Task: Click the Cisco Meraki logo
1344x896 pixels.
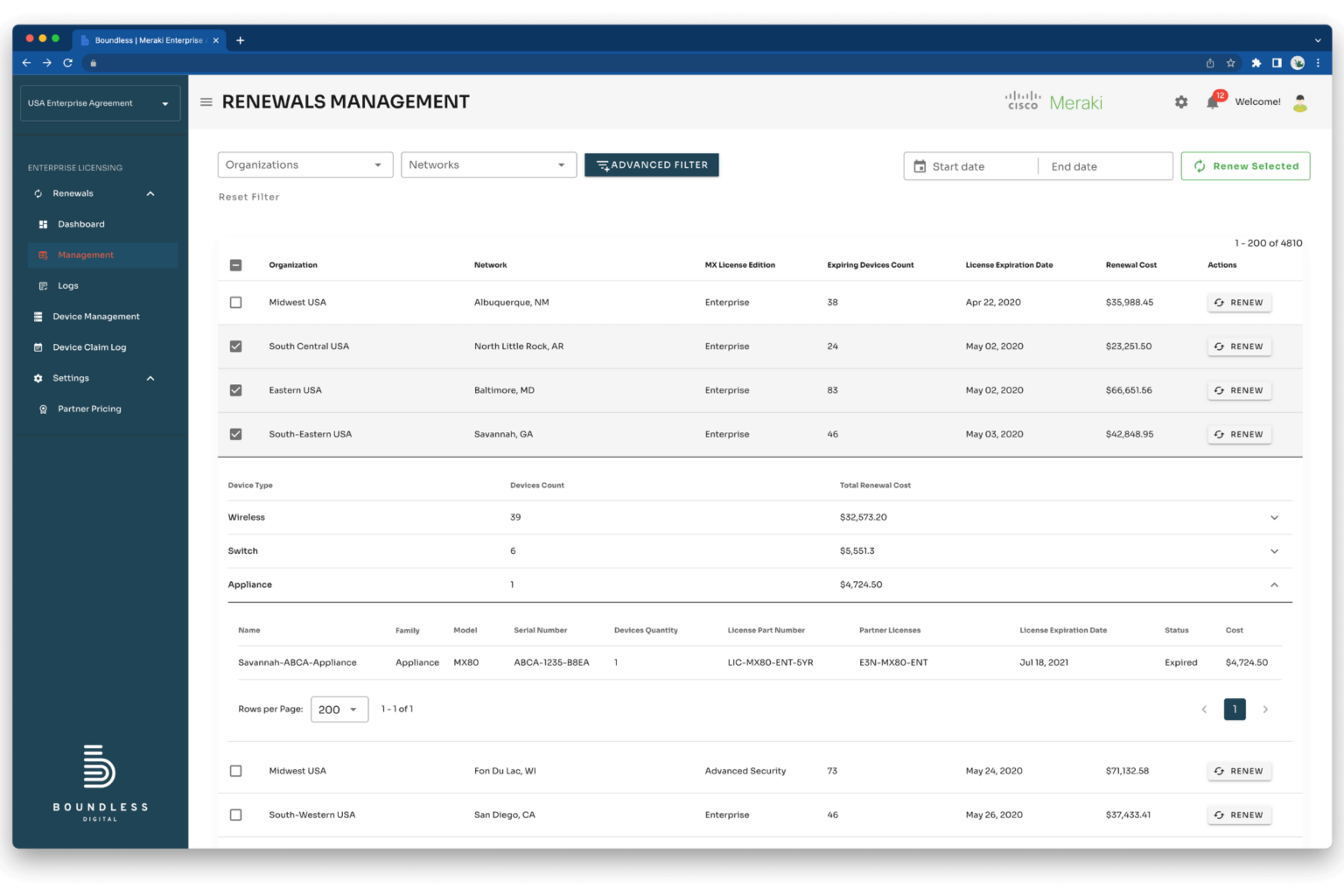Action: coord(1053,101)
